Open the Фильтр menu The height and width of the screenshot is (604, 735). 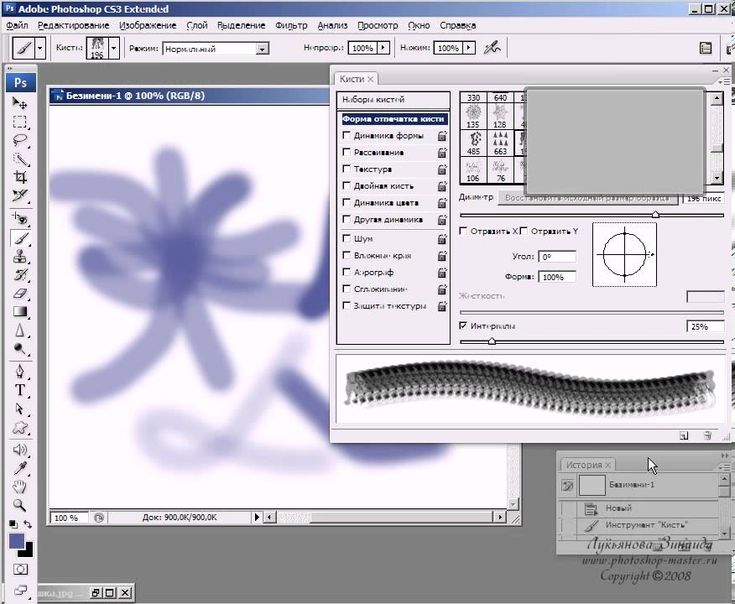291,25
